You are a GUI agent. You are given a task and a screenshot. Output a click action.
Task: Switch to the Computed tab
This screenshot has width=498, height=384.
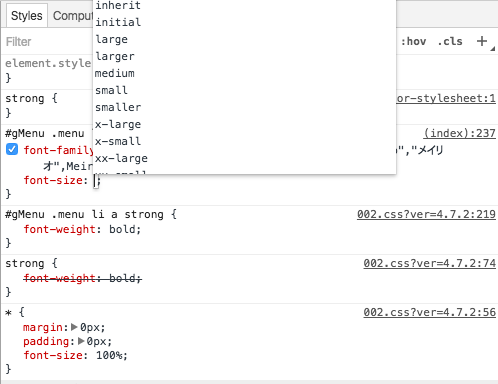pos(71,16)
